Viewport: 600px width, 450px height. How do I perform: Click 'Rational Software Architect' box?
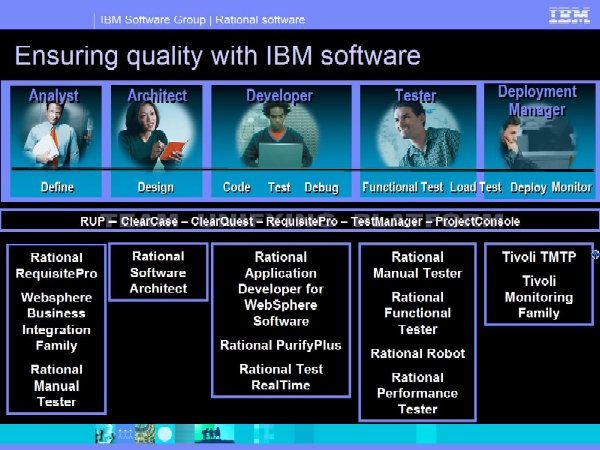(158, 272)
